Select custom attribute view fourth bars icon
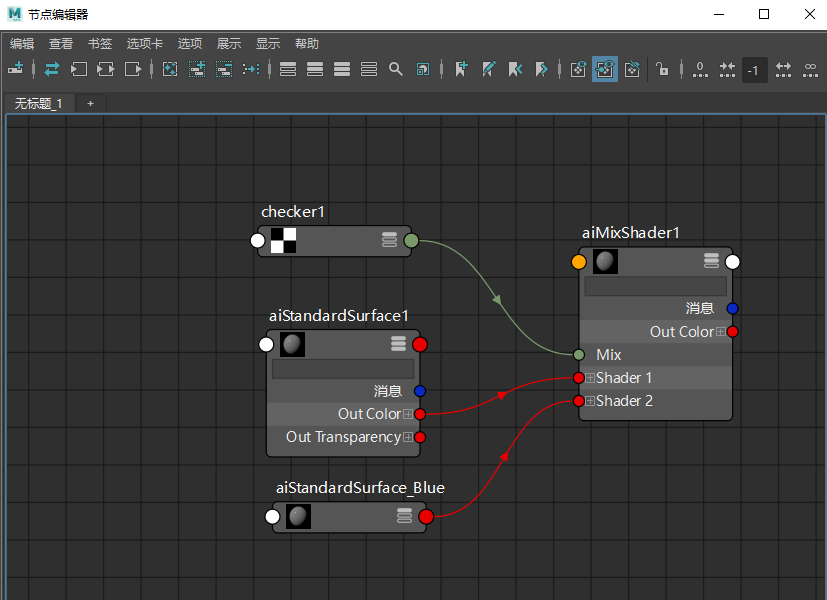827x600 pixels. pyautogui.click(x=369, y=69)
